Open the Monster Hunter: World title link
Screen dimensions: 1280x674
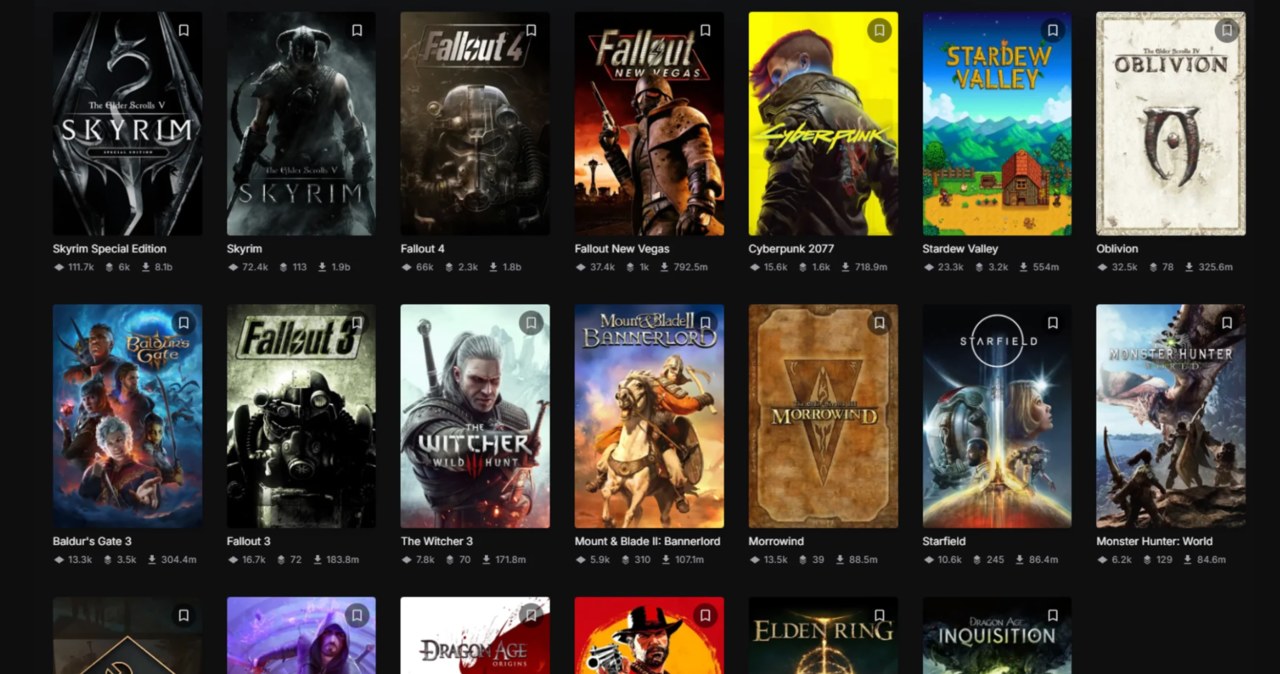point(1155,542)
